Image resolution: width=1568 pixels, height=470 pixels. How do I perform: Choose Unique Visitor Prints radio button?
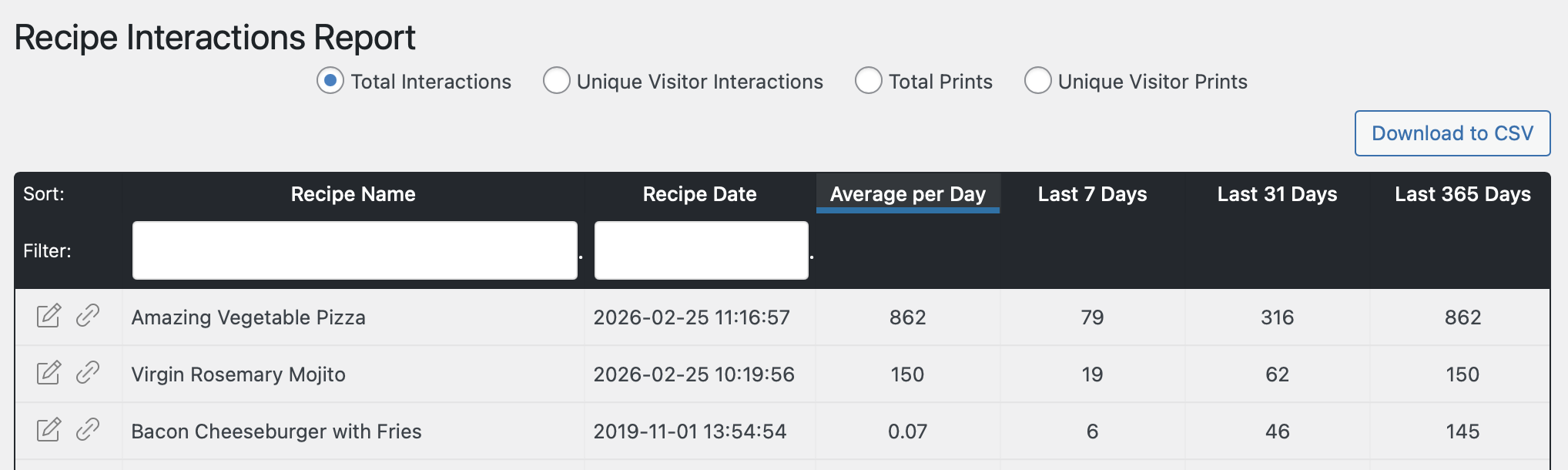1037,81
